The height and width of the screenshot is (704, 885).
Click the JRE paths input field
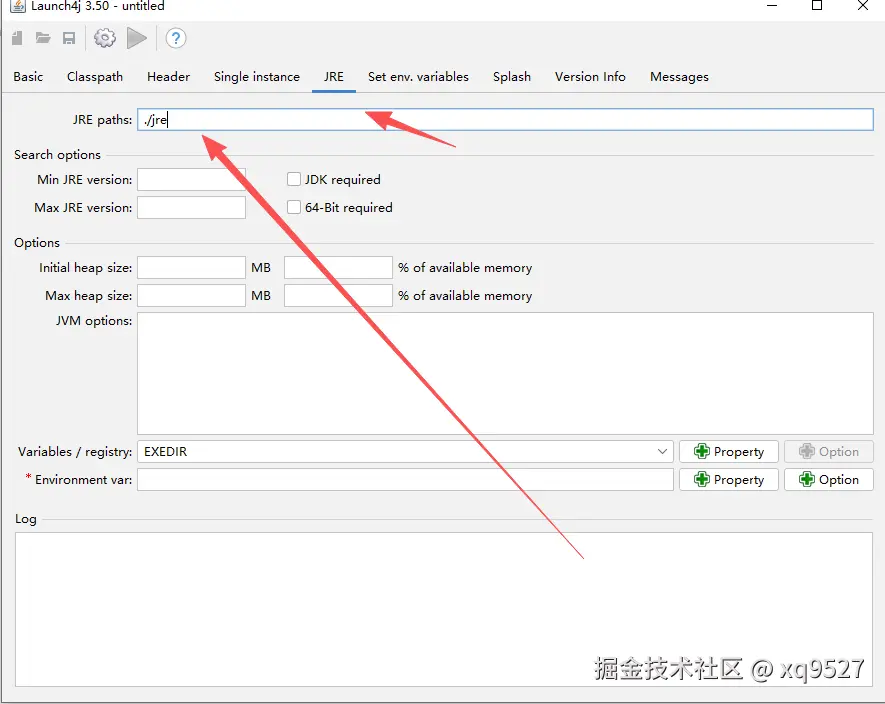point(505,120)
